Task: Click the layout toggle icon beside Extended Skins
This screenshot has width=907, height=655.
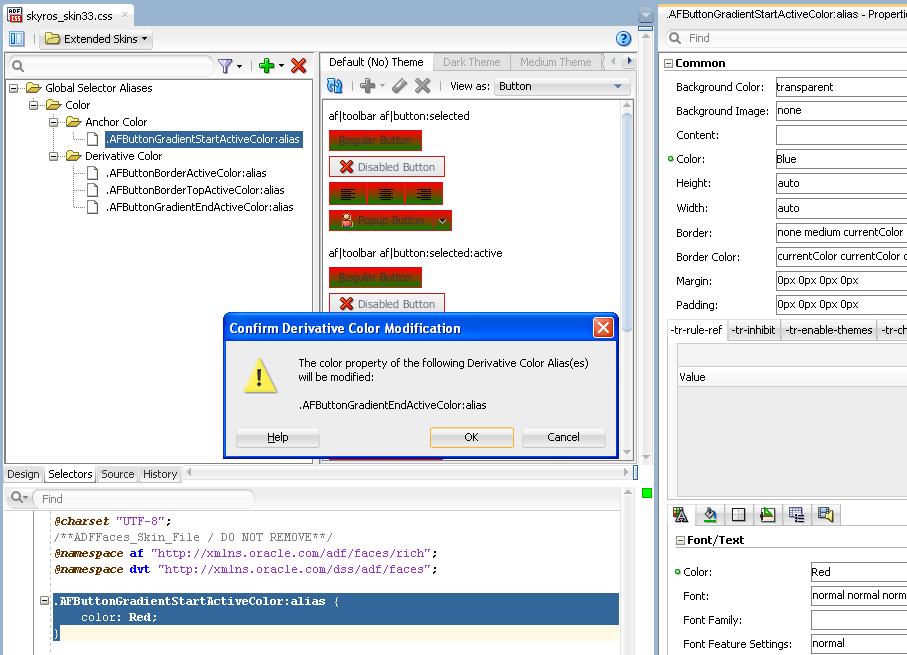Action: click(17, 39)
